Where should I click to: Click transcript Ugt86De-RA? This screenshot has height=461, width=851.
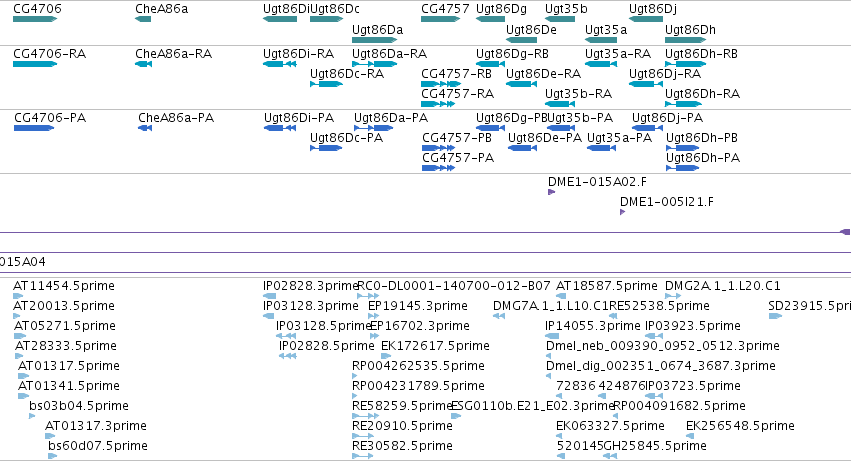[x=521, y=84]
